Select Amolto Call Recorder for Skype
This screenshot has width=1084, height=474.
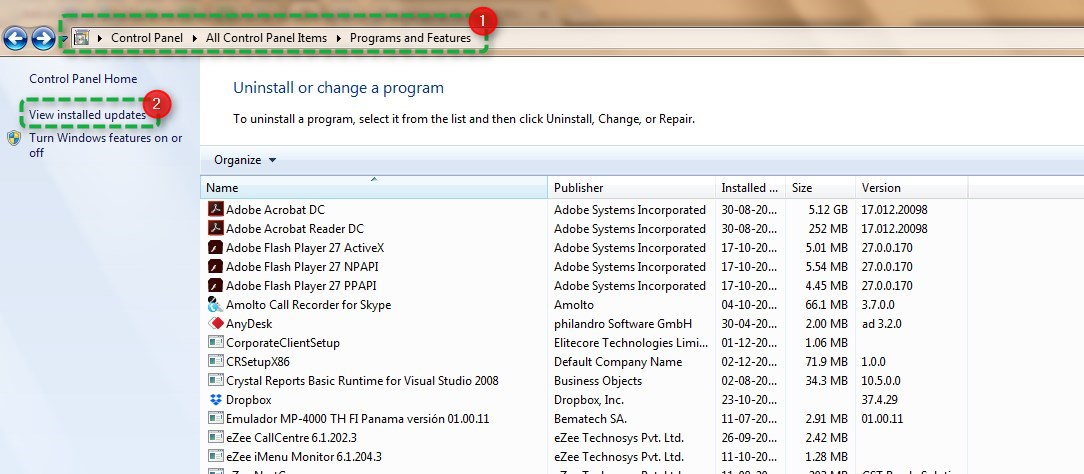308,305
